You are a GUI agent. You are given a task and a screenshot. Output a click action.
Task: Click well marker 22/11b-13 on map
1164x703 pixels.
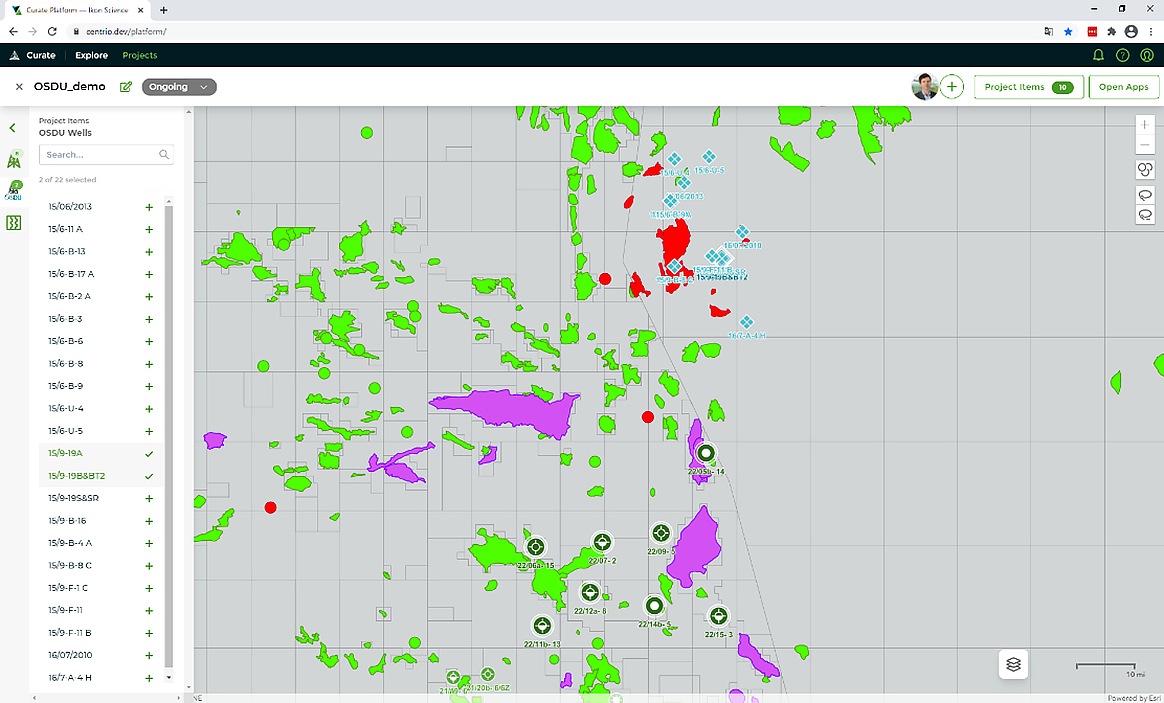click(542, 626)
